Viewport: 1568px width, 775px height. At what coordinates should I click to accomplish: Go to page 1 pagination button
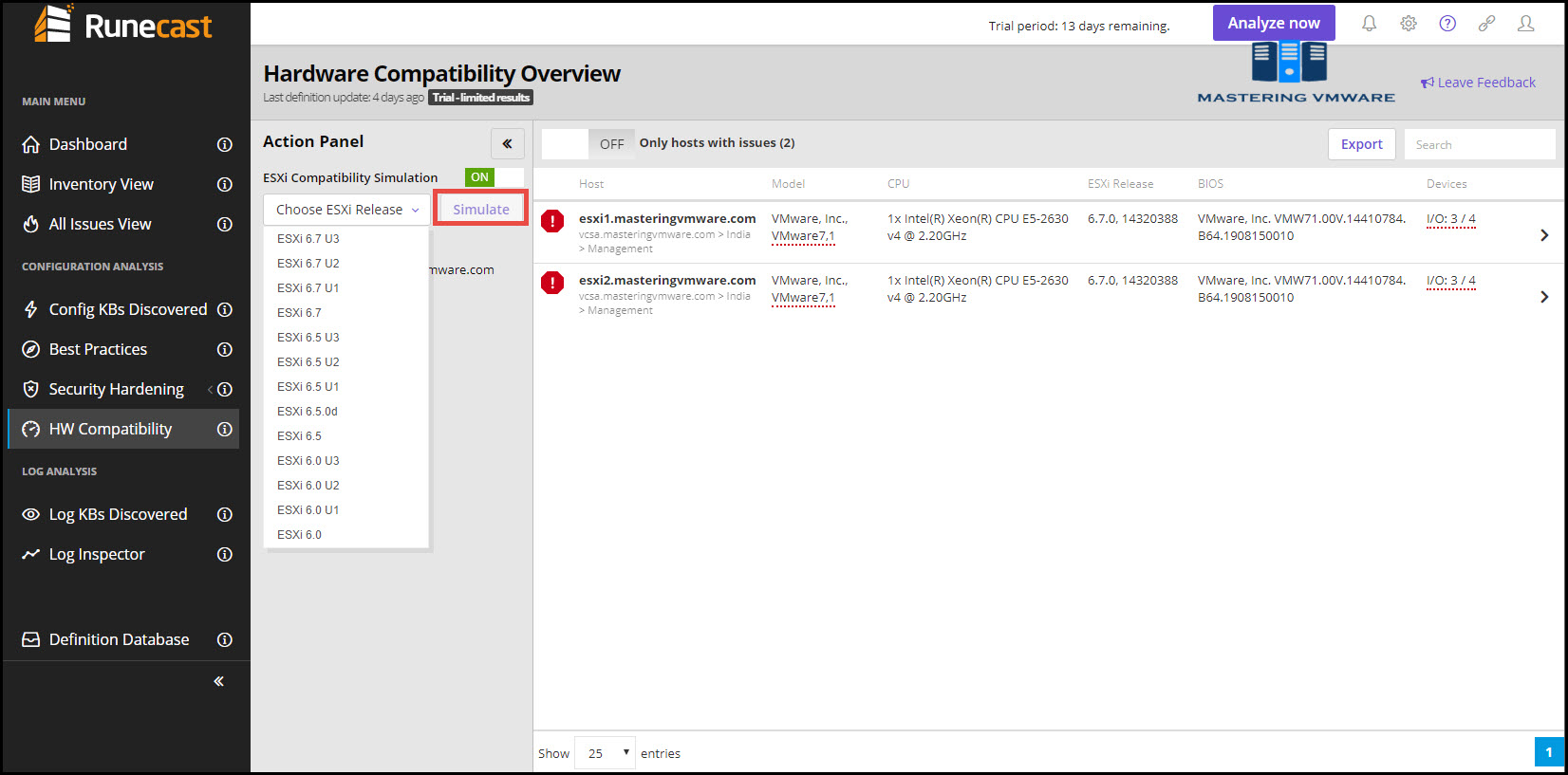(1549, 752)
